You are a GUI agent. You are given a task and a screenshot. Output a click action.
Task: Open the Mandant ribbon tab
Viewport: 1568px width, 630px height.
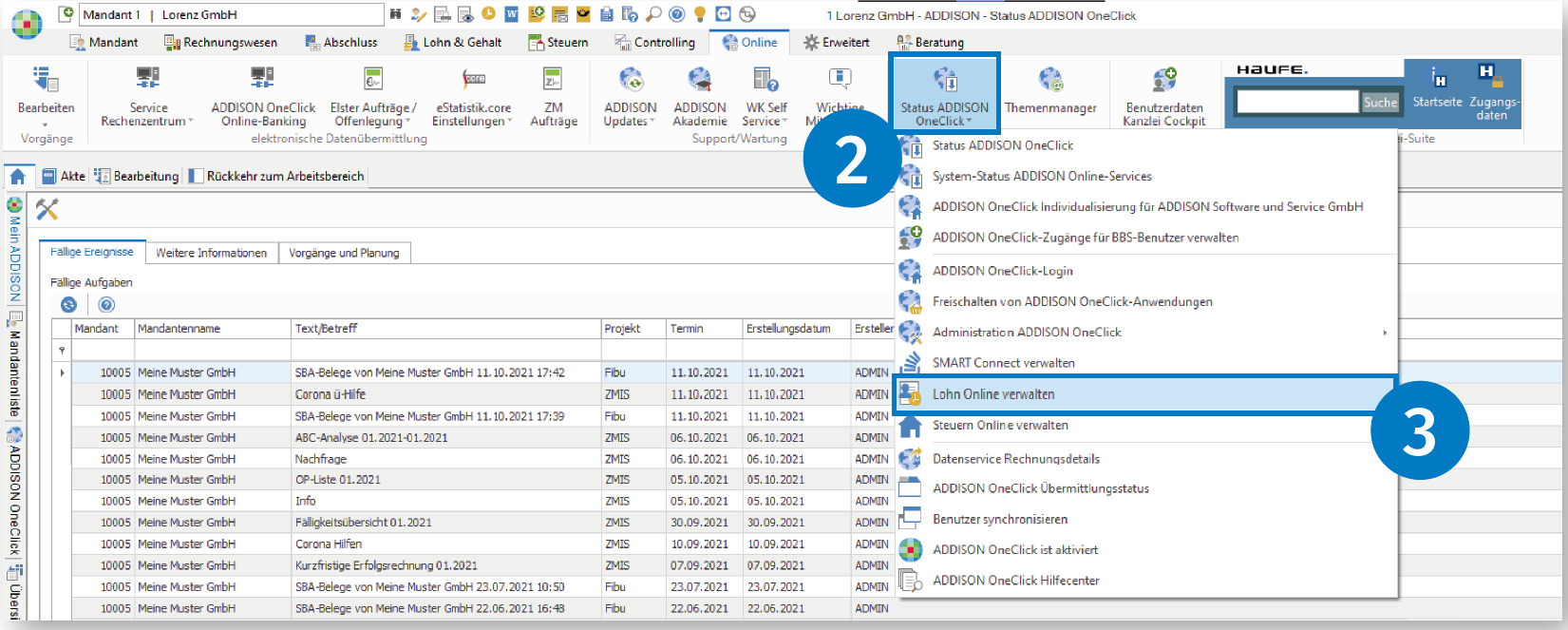pyautogui.click(x=104, y=42)
